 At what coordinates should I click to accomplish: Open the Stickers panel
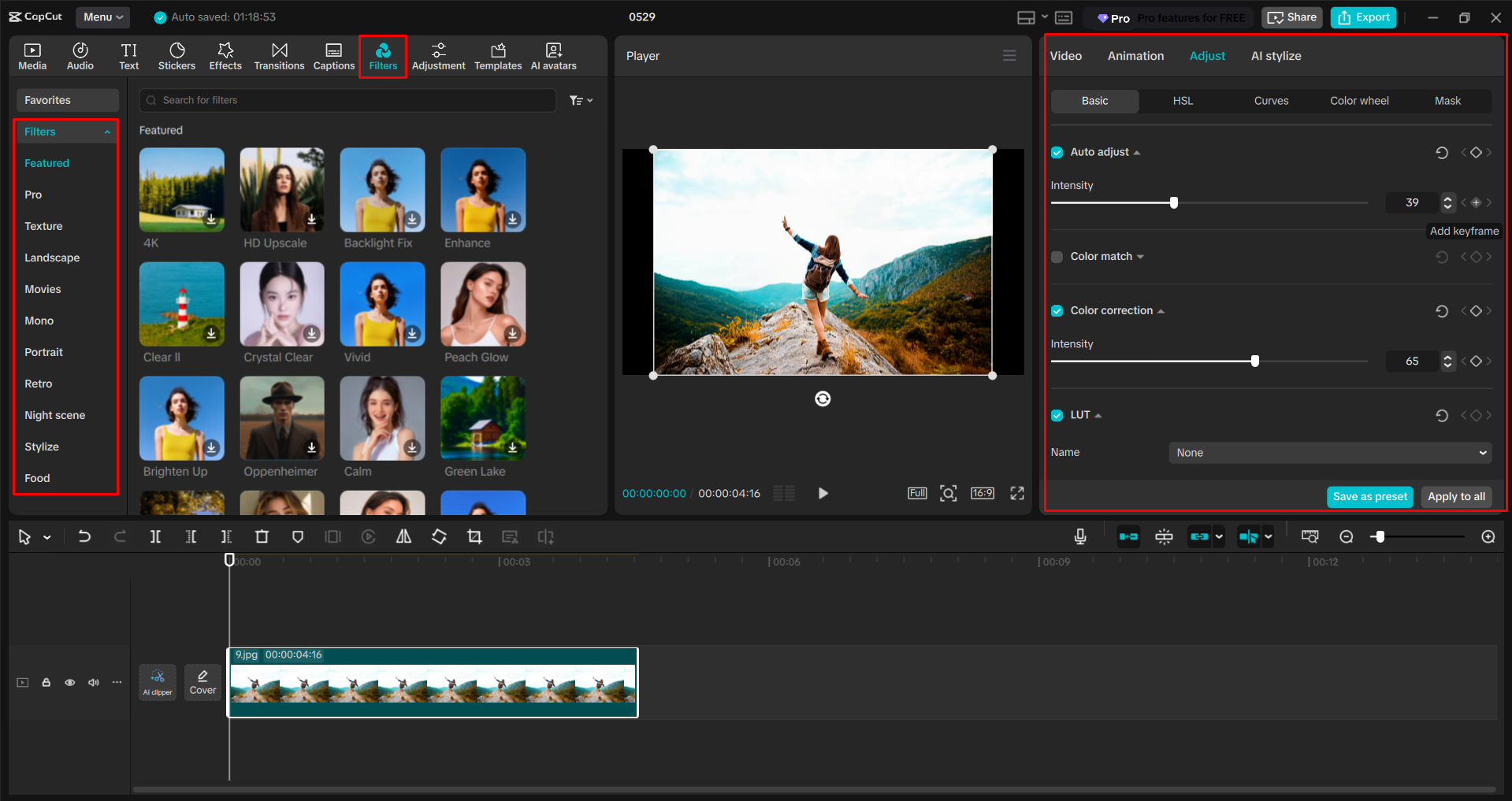point(176,55)
